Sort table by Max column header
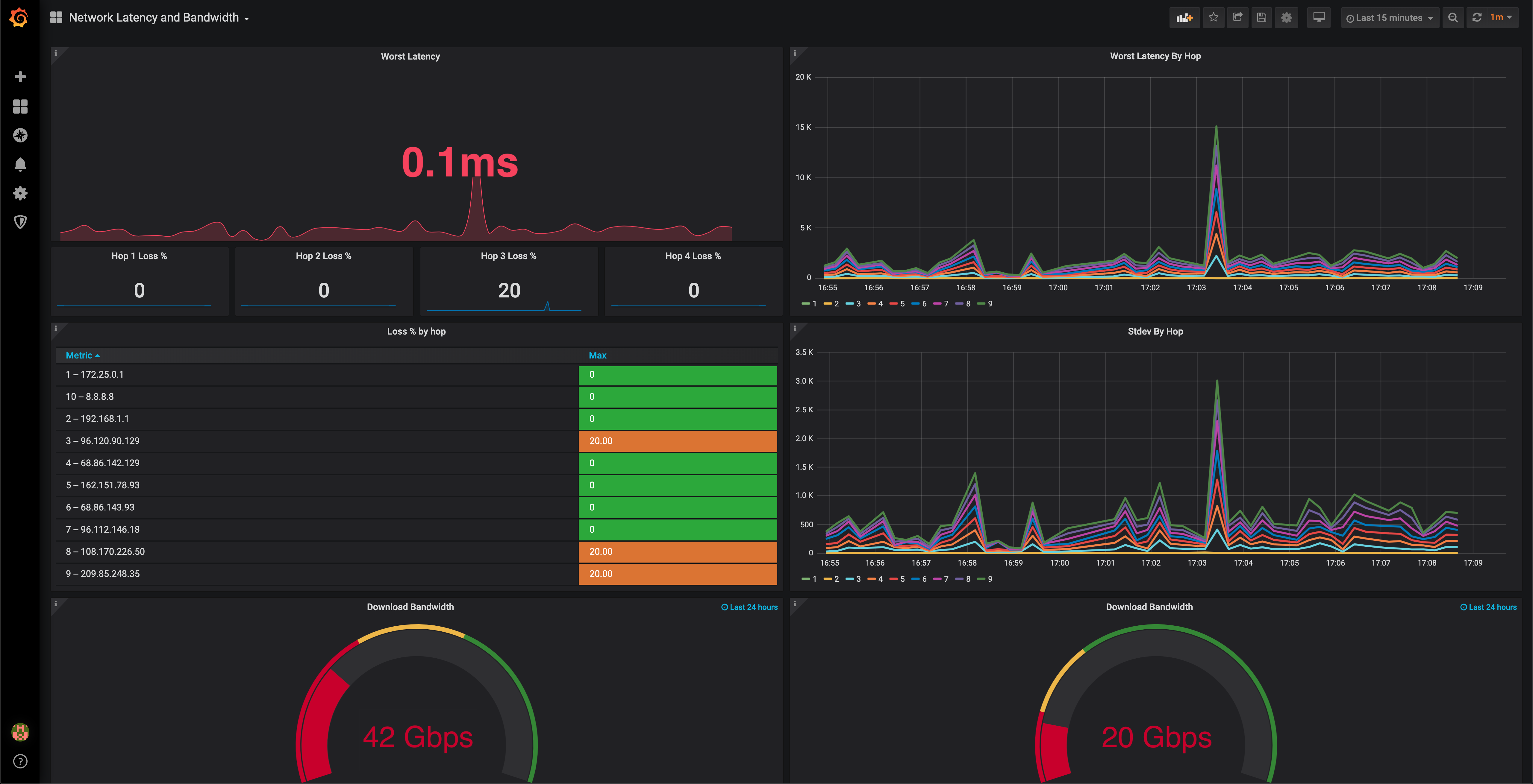 click(597, 355)
